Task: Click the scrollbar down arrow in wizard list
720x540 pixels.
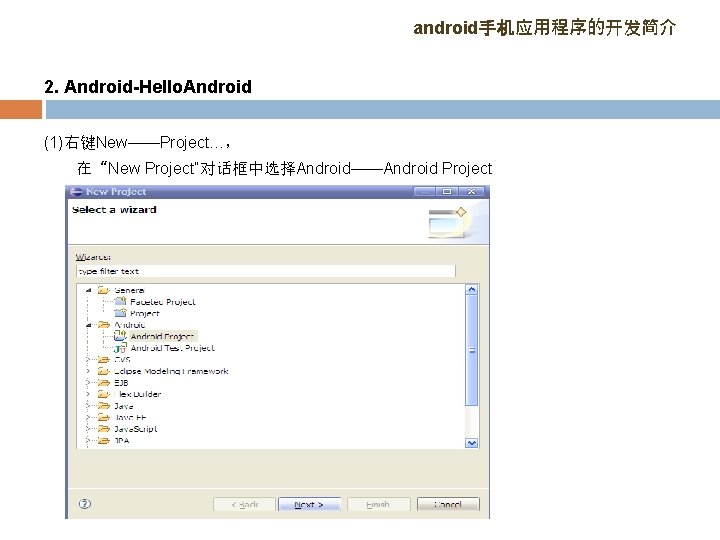Action: click(472, 443)
